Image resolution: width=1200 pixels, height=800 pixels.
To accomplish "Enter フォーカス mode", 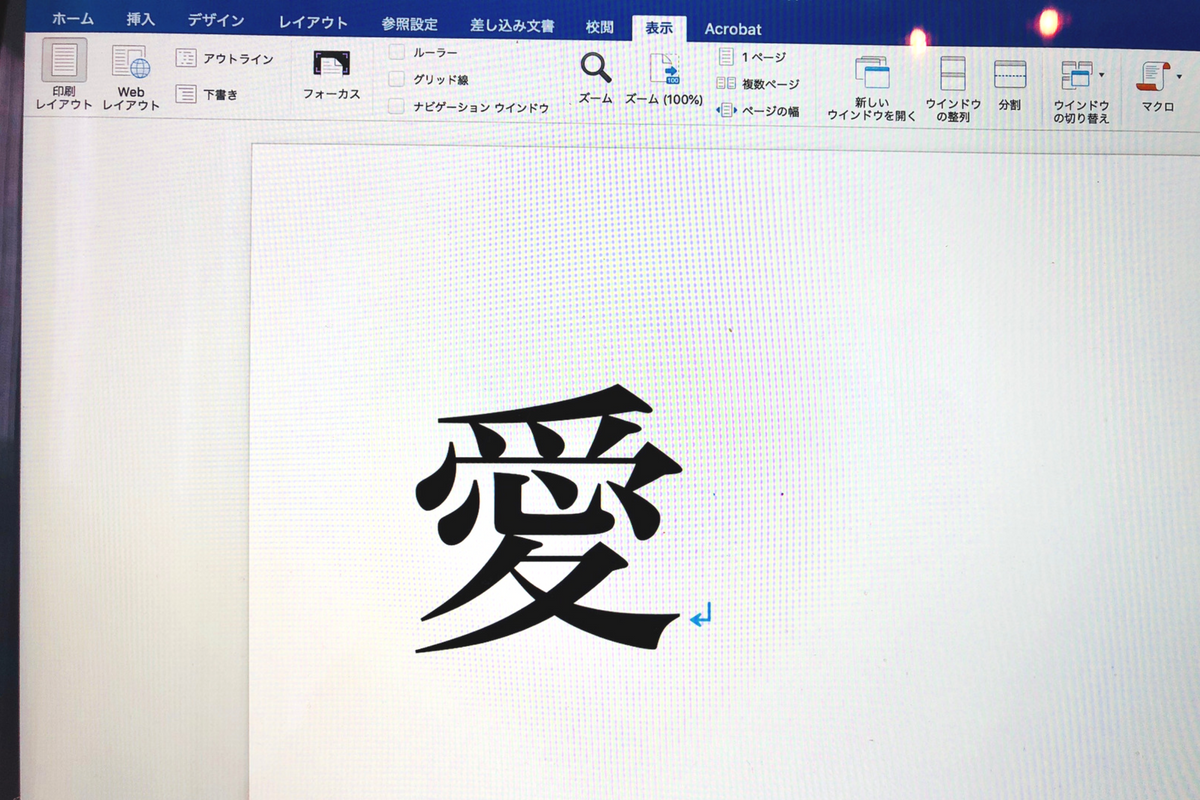I will 331,76.
